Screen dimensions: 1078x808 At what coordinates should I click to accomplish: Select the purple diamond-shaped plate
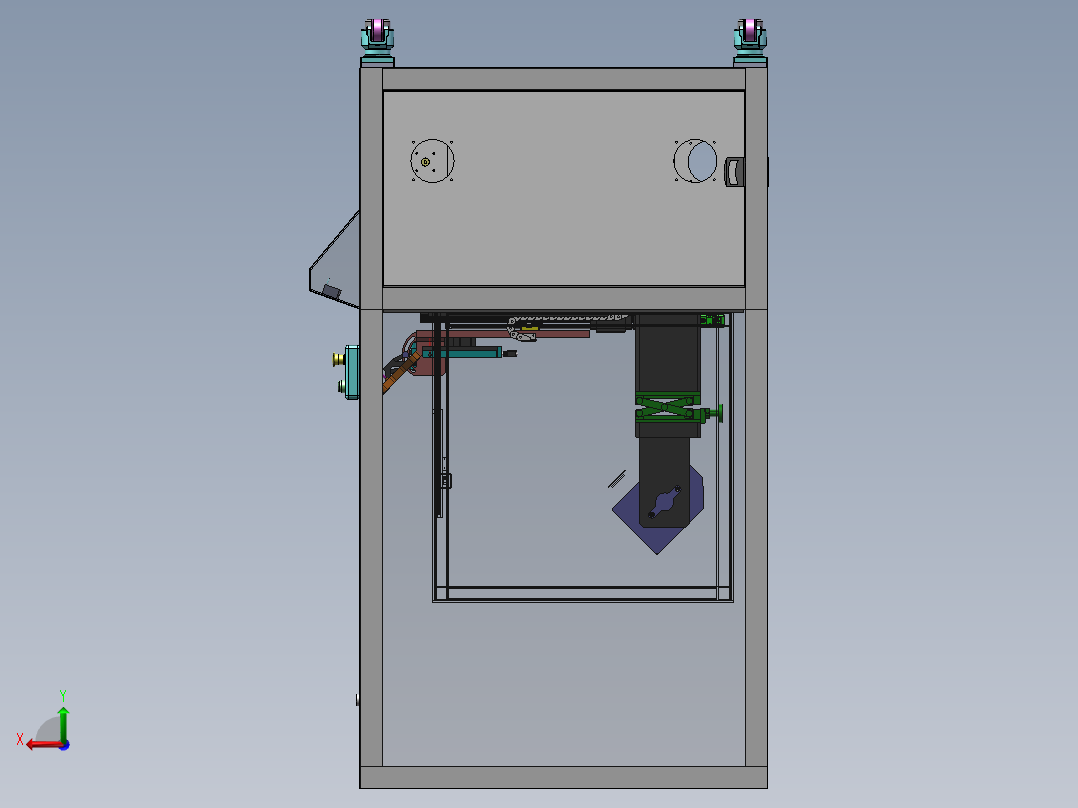coord(658,509)
